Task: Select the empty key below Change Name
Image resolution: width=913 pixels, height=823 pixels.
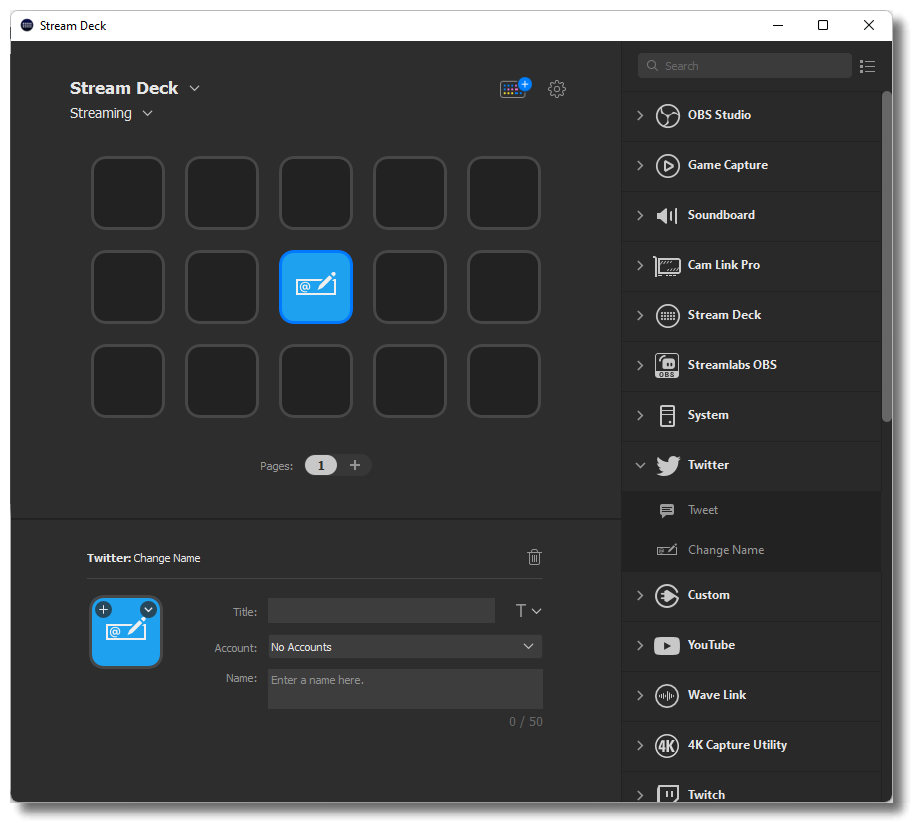Action: pos(316,381)
